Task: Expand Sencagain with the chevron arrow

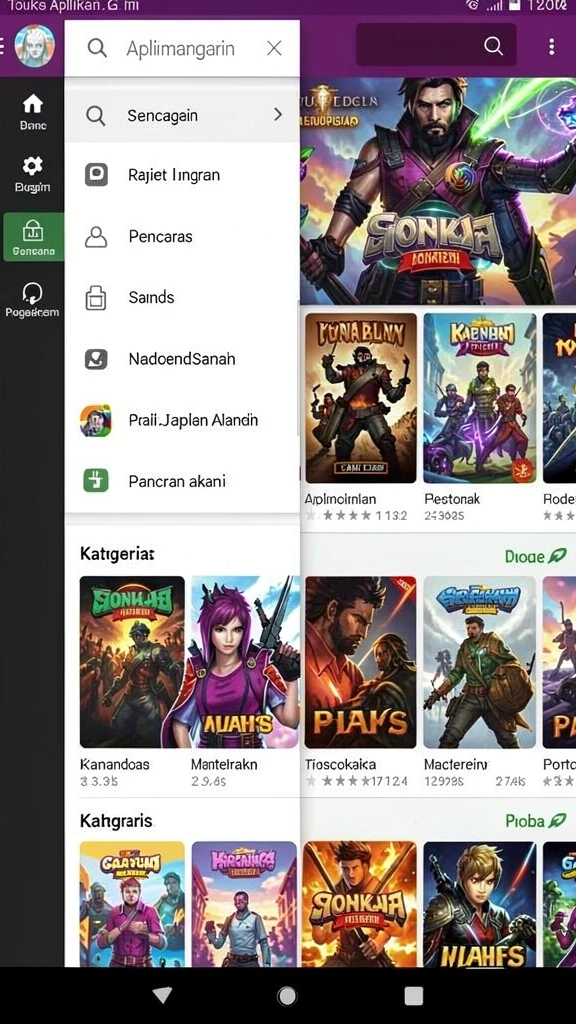Action: click(x=278, y=115)
